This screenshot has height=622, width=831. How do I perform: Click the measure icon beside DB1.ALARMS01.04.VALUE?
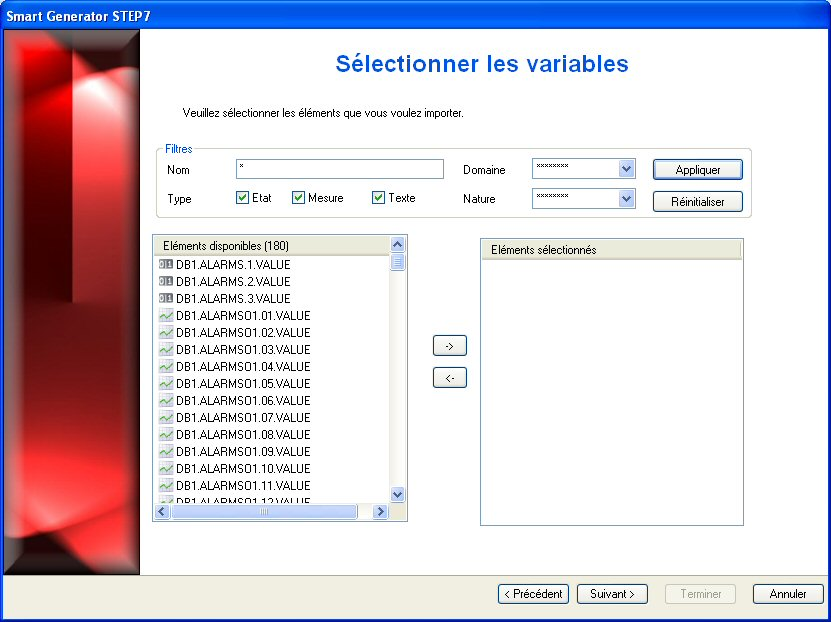click(166, 367)
